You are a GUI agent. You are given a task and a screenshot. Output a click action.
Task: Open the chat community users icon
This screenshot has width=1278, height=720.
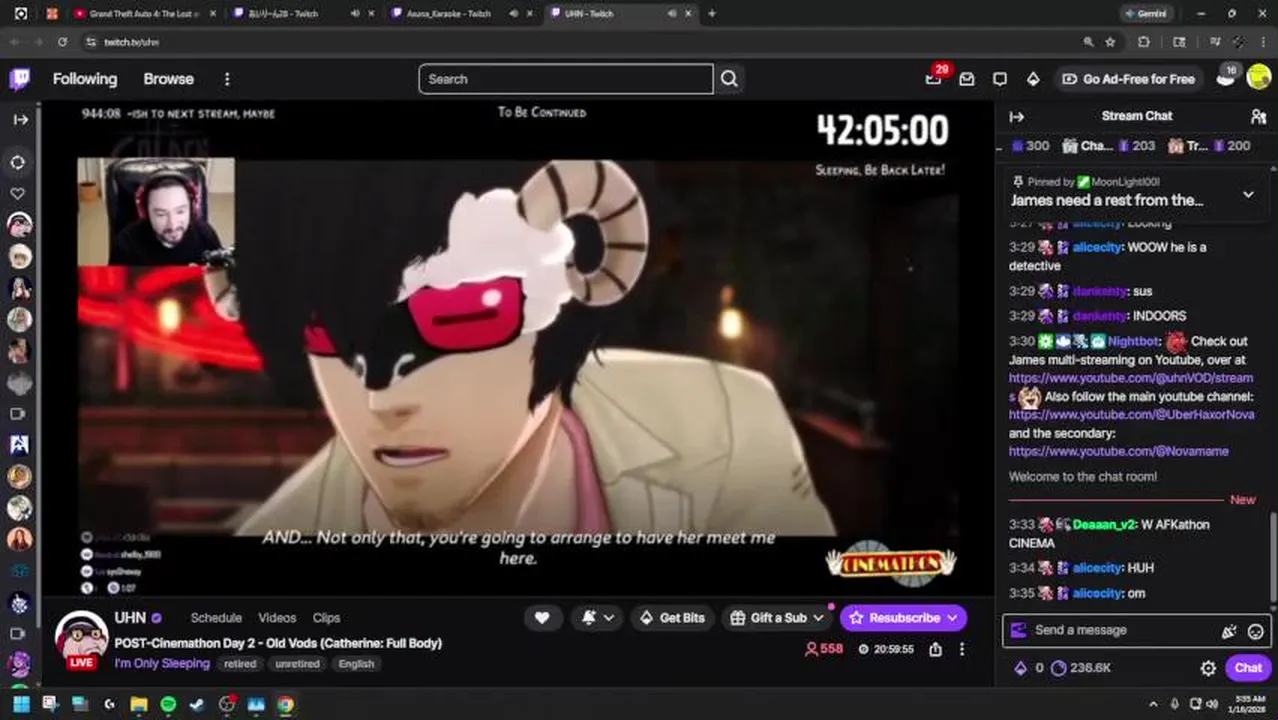(x=1258, y=117)
